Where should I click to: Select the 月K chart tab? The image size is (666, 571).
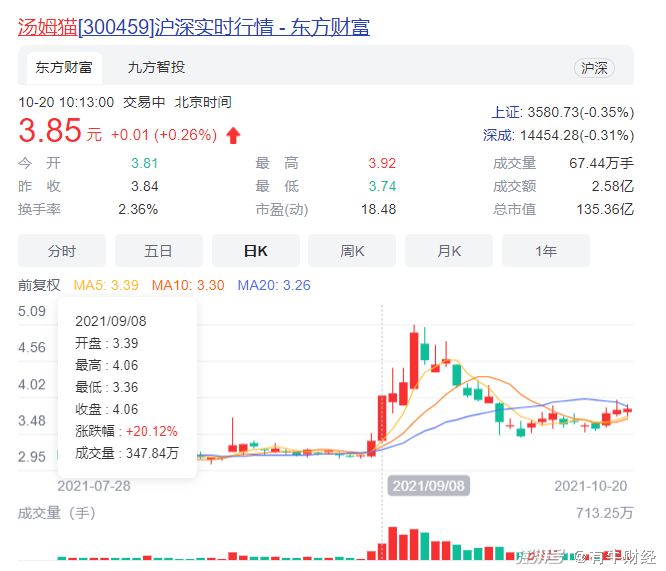coord(449,251)
